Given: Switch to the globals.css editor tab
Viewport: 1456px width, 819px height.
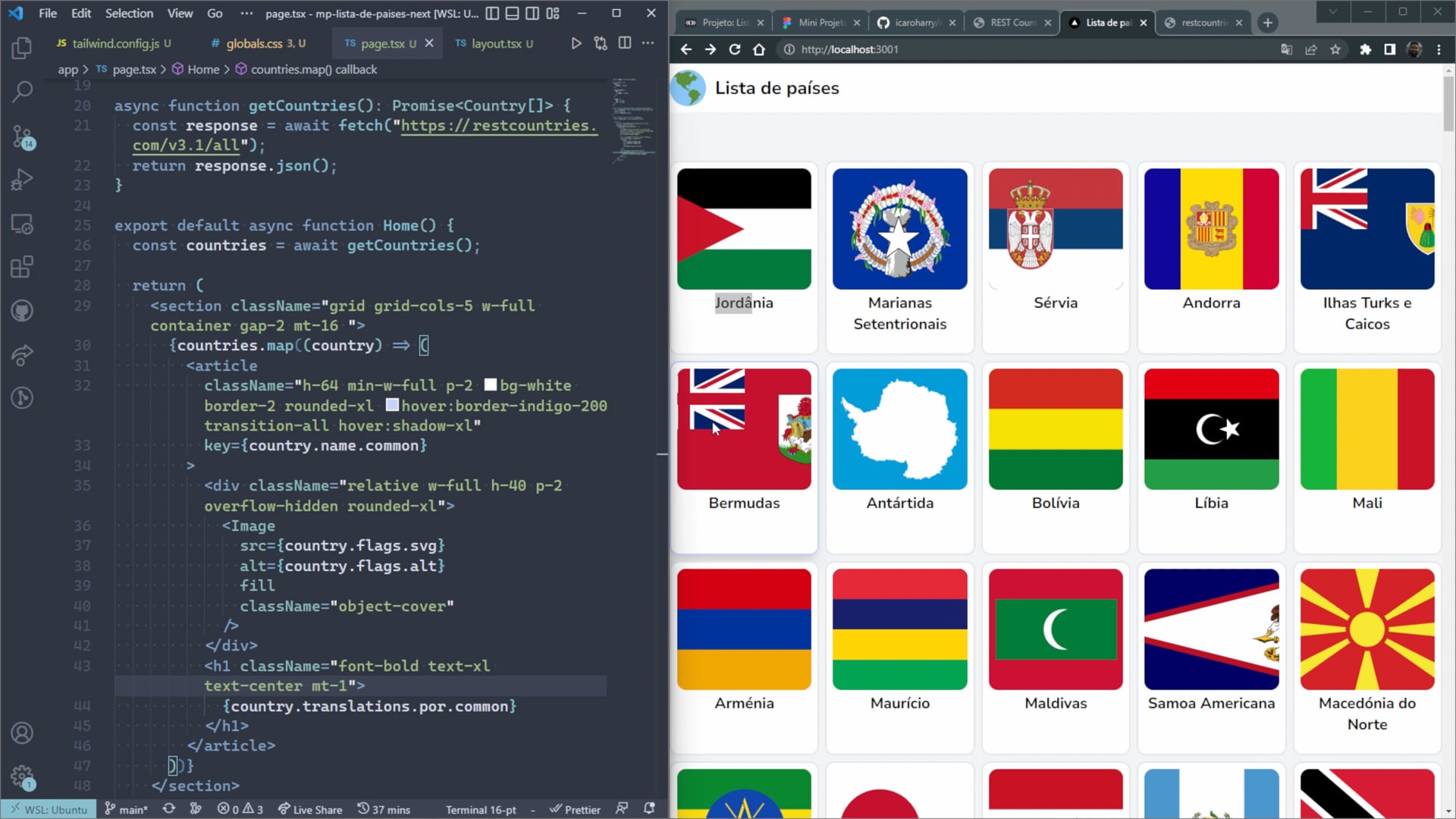Looking at the screenshot, I should point(258,43).
